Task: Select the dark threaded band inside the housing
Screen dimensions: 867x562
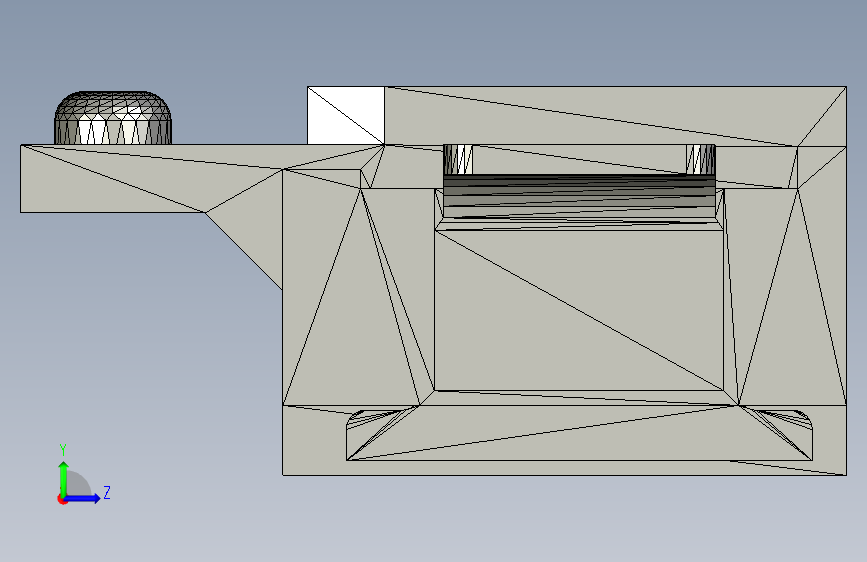Action: 579,196
